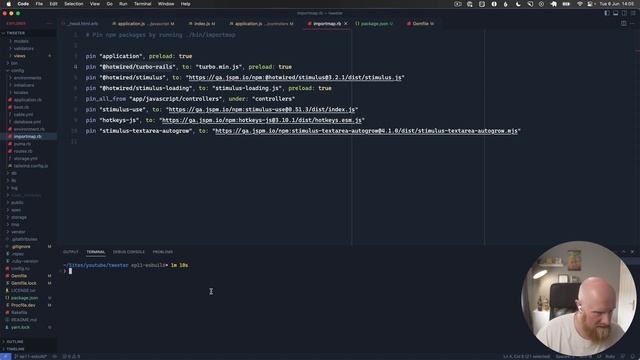Screen dimensions: 640x360
Task: Open routes.rb in the file tree
Action: 23,151
